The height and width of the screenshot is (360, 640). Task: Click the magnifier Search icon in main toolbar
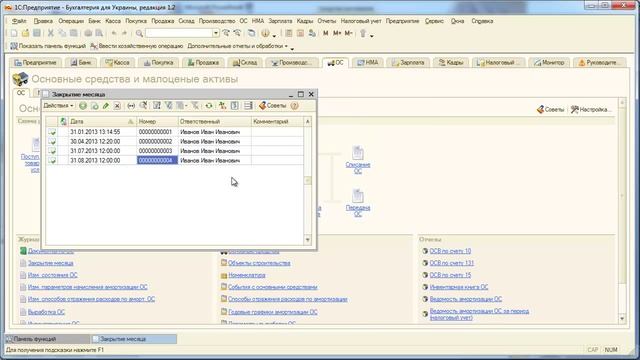tap(139, 33)
